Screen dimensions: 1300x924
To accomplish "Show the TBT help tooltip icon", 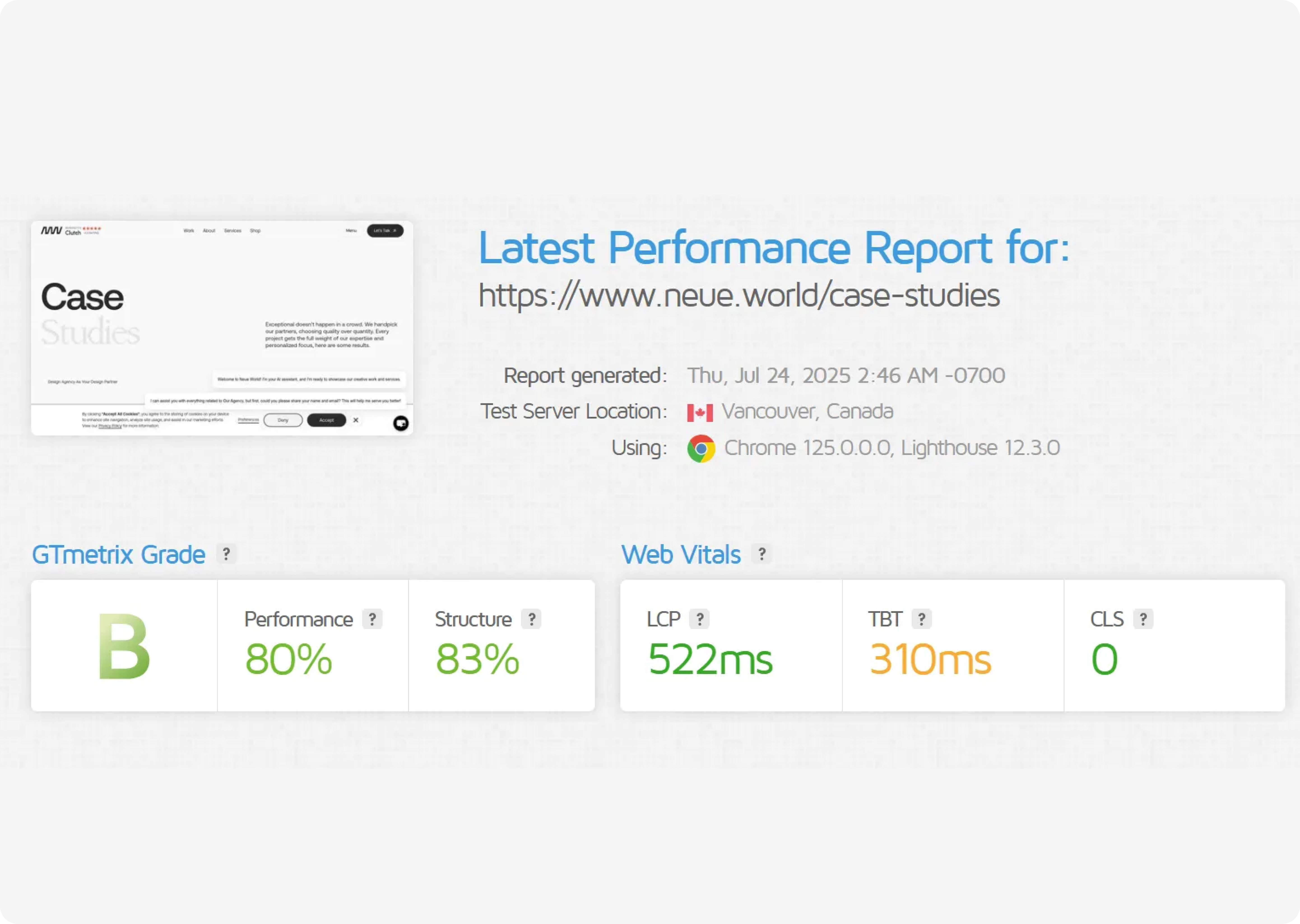I will tap(922, 619).
